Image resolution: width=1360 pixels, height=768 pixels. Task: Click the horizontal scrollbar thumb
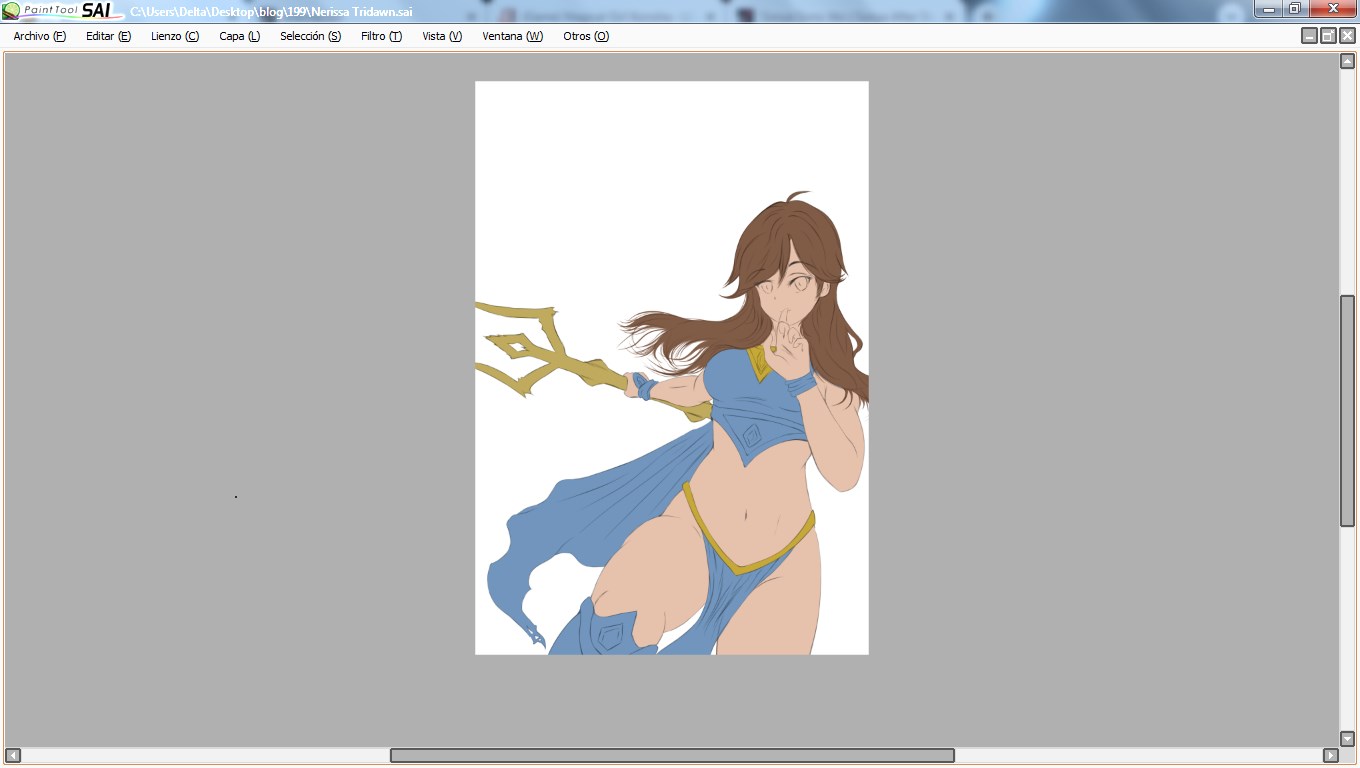point(672,755)
